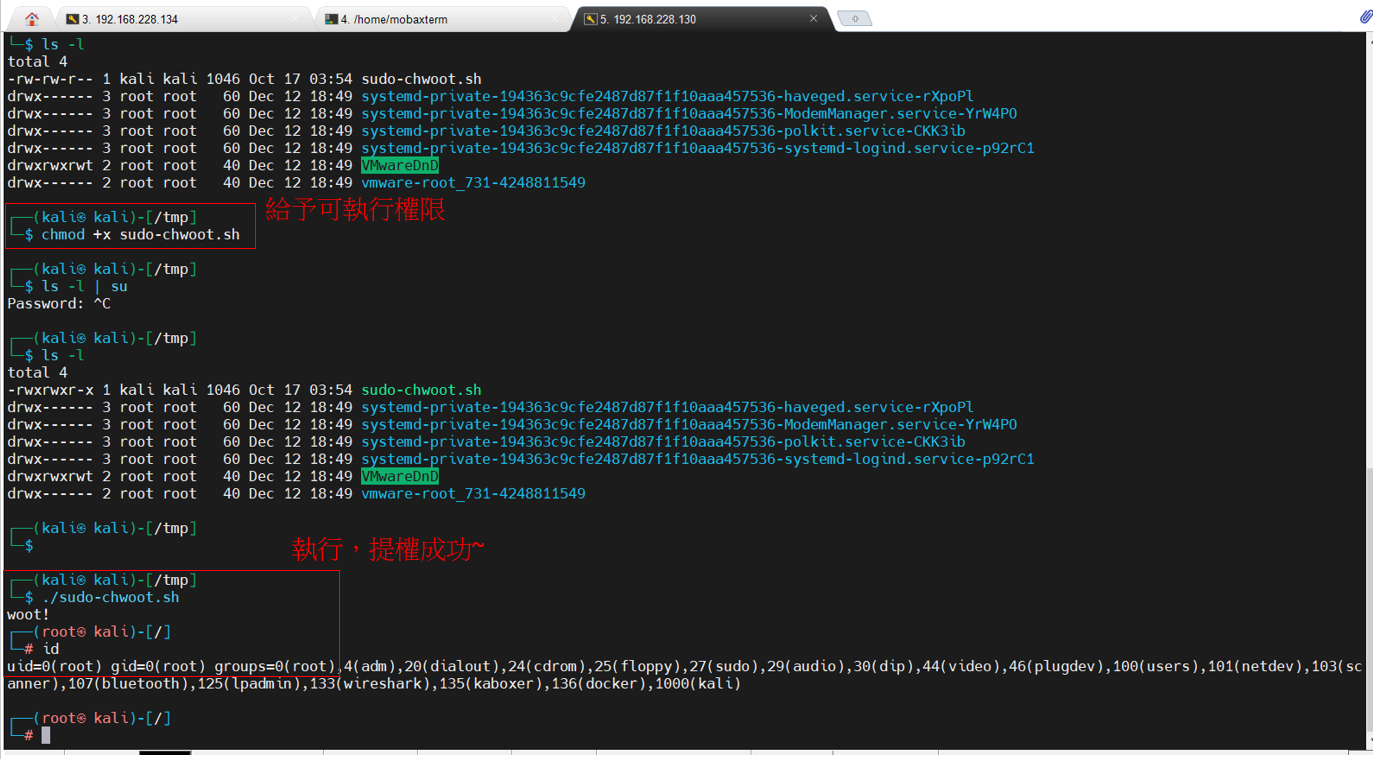
Task: Click sudo-chwoot.sh in the -rwxrwxr-x row
Action: 421,390
